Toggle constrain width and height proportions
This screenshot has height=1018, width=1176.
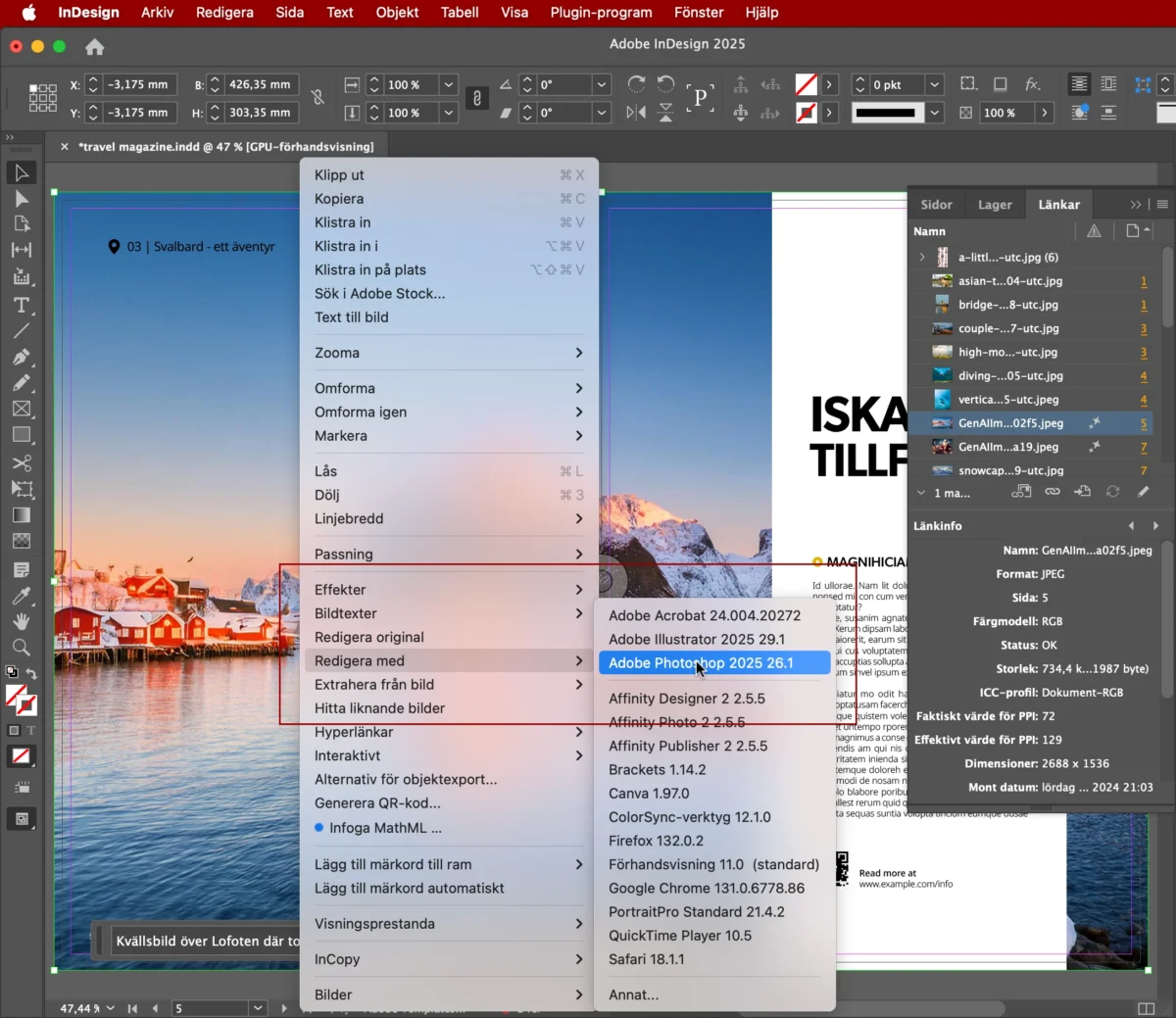[x=318, y=98]
